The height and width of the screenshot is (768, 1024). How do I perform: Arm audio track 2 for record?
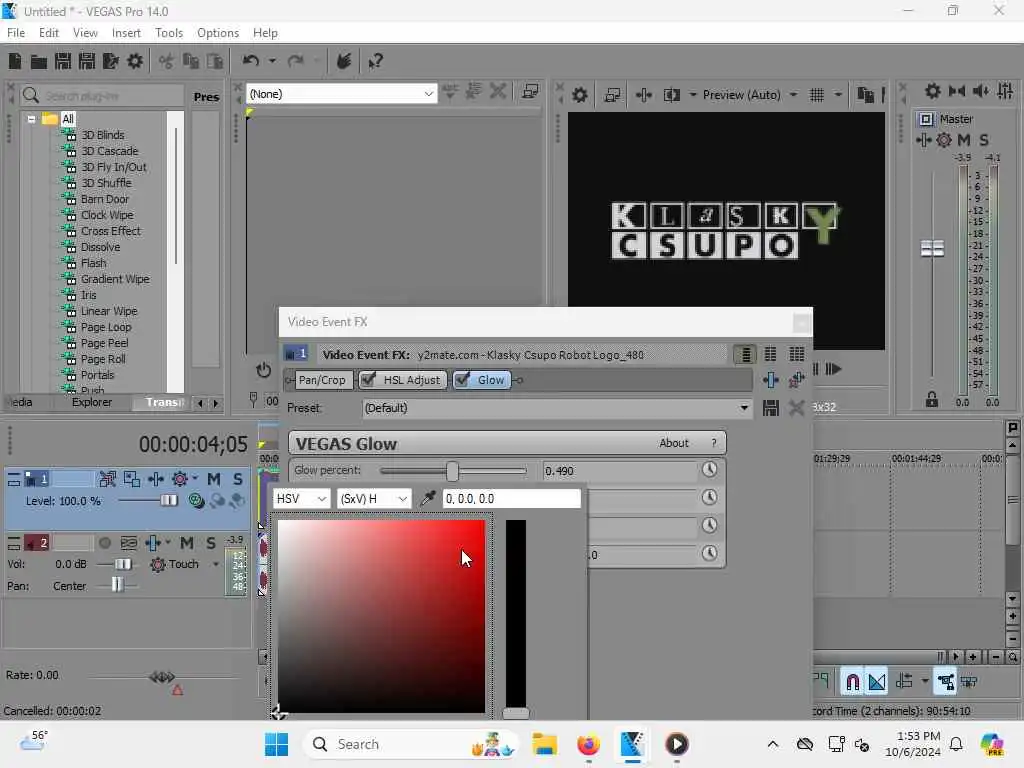(x=104, y=543)
